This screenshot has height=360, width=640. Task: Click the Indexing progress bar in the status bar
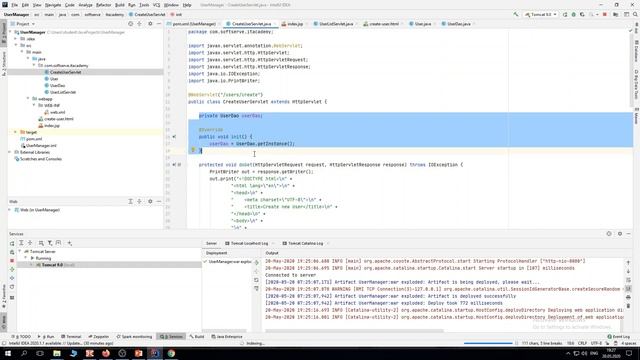(x=488, y=343)
